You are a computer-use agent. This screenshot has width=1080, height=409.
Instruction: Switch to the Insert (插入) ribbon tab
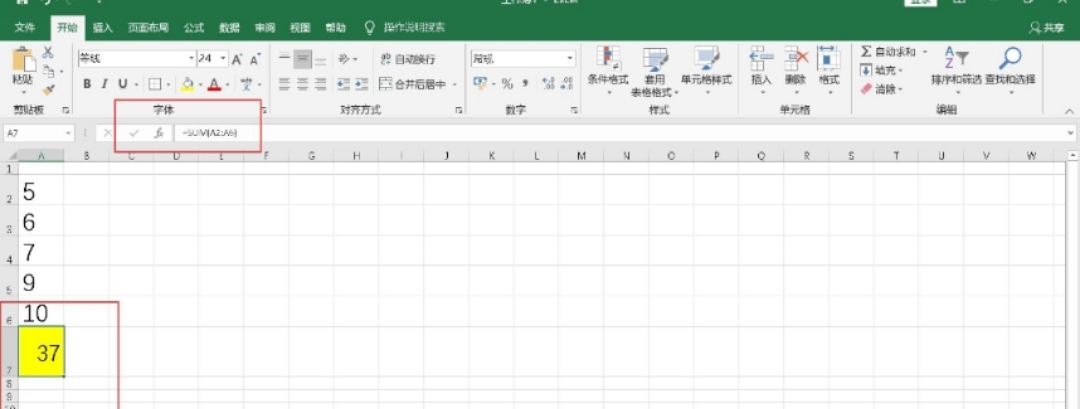103,27
